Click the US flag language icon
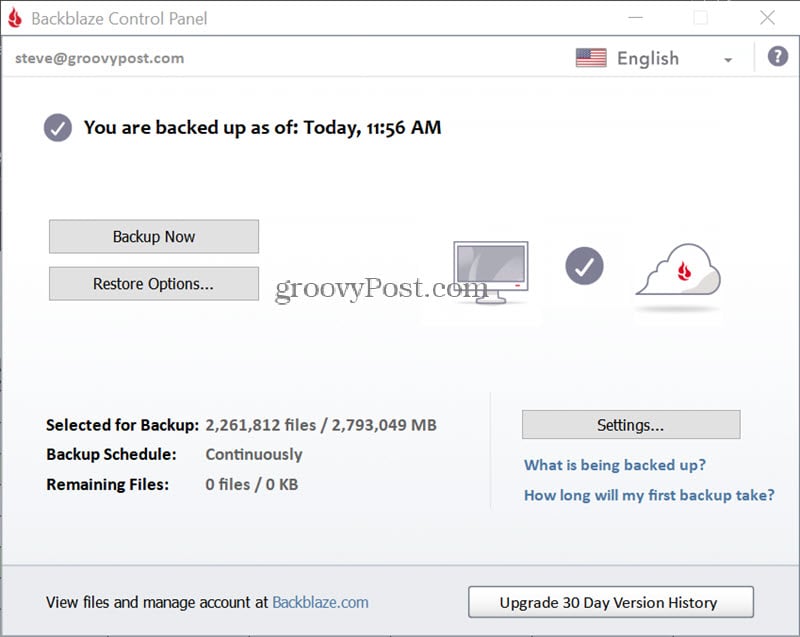 (x=591, y=58)
